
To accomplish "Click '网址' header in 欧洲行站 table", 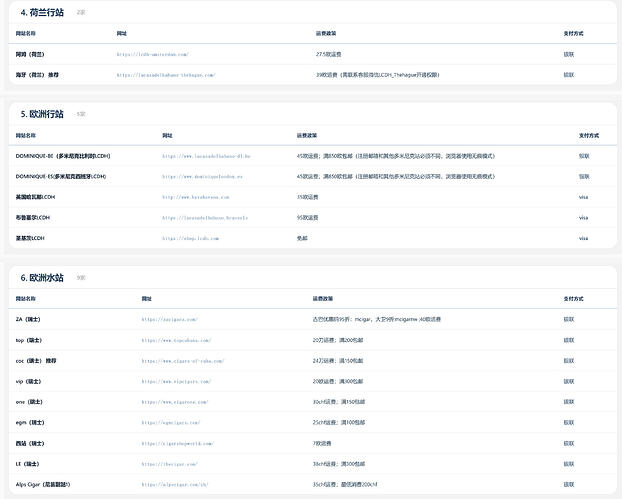I will click(x=167, y=136).
